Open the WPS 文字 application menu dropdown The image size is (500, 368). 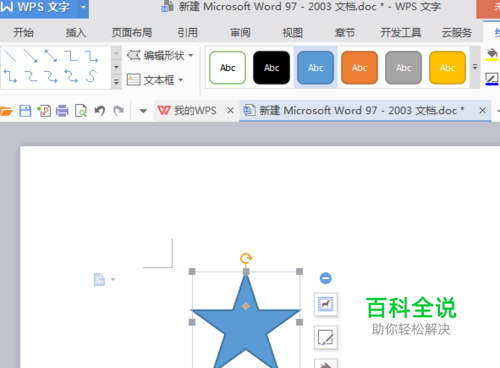tap(83, 7)
